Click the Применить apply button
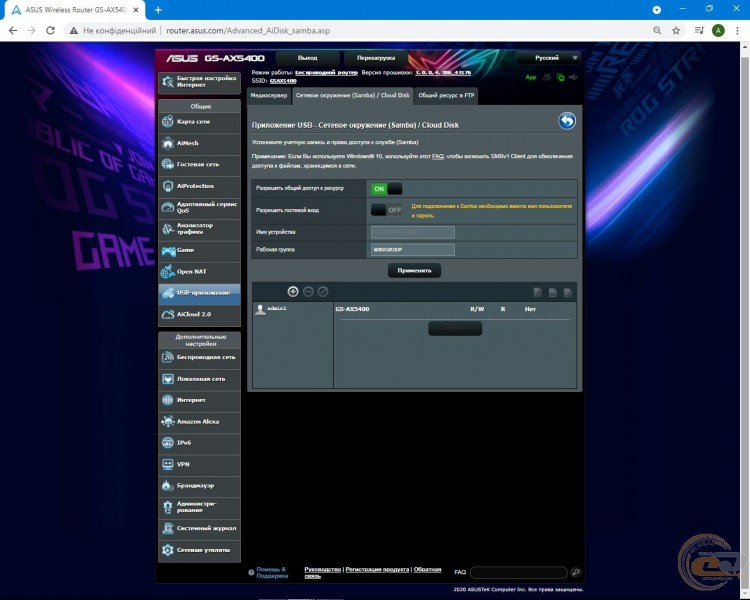Screen dimensions: 750x600 tap(414, 271)
